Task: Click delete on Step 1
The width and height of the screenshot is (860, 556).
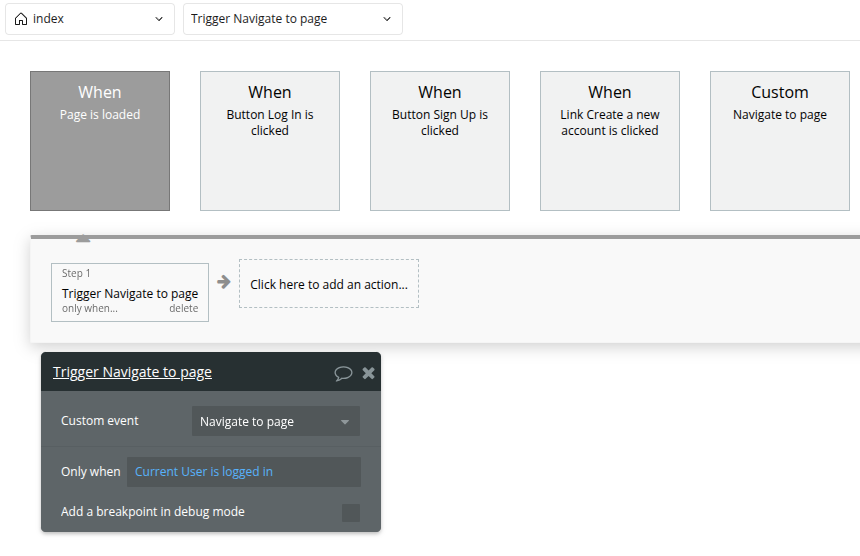Action: [184, 309]
